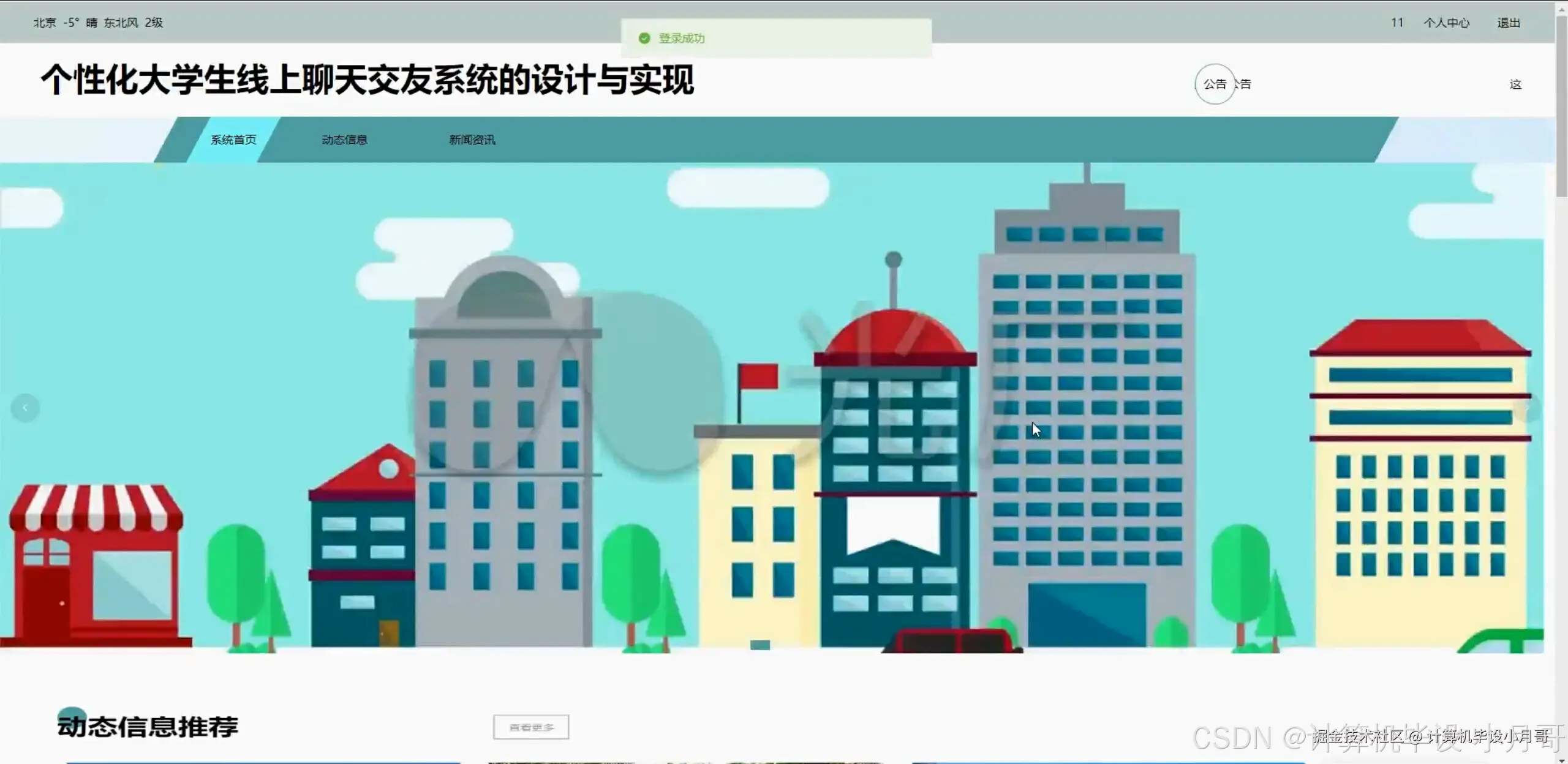This screenshot has width=1568, height=764.
Task: Switch to the 动态信息 tab
Action: (345, 140)
